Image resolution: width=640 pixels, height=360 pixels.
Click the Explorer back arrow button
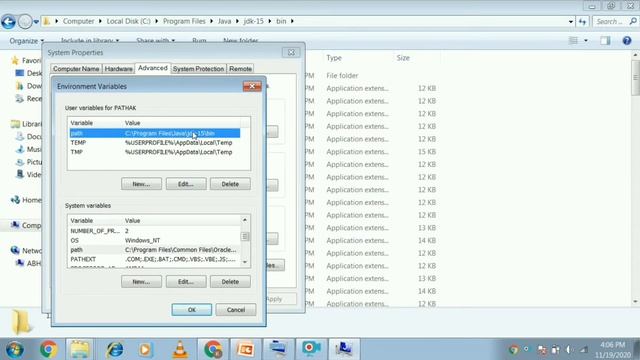(8, 22)
